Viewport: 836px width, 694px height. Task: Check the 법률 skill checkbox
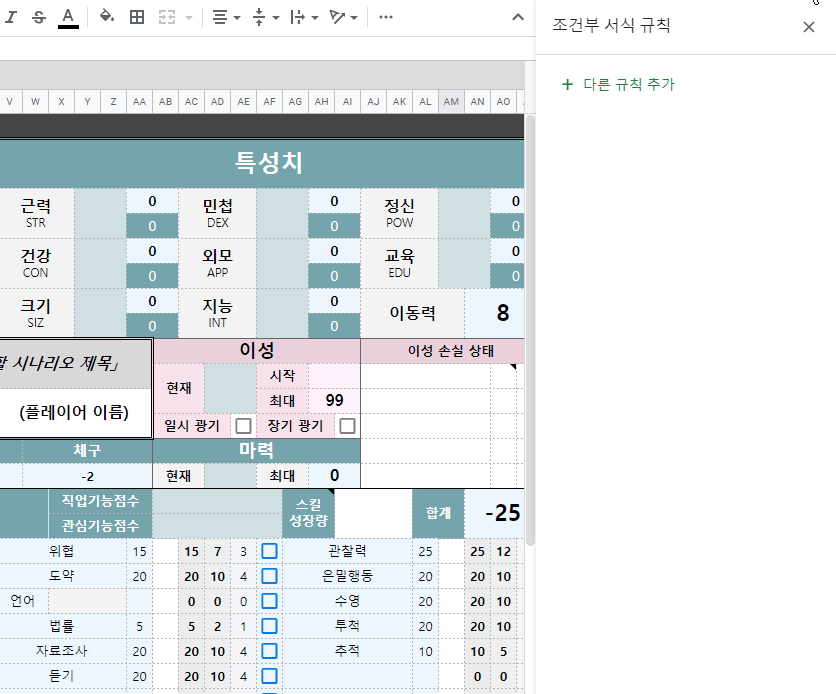pyautogui.click(x=269, y=626)
